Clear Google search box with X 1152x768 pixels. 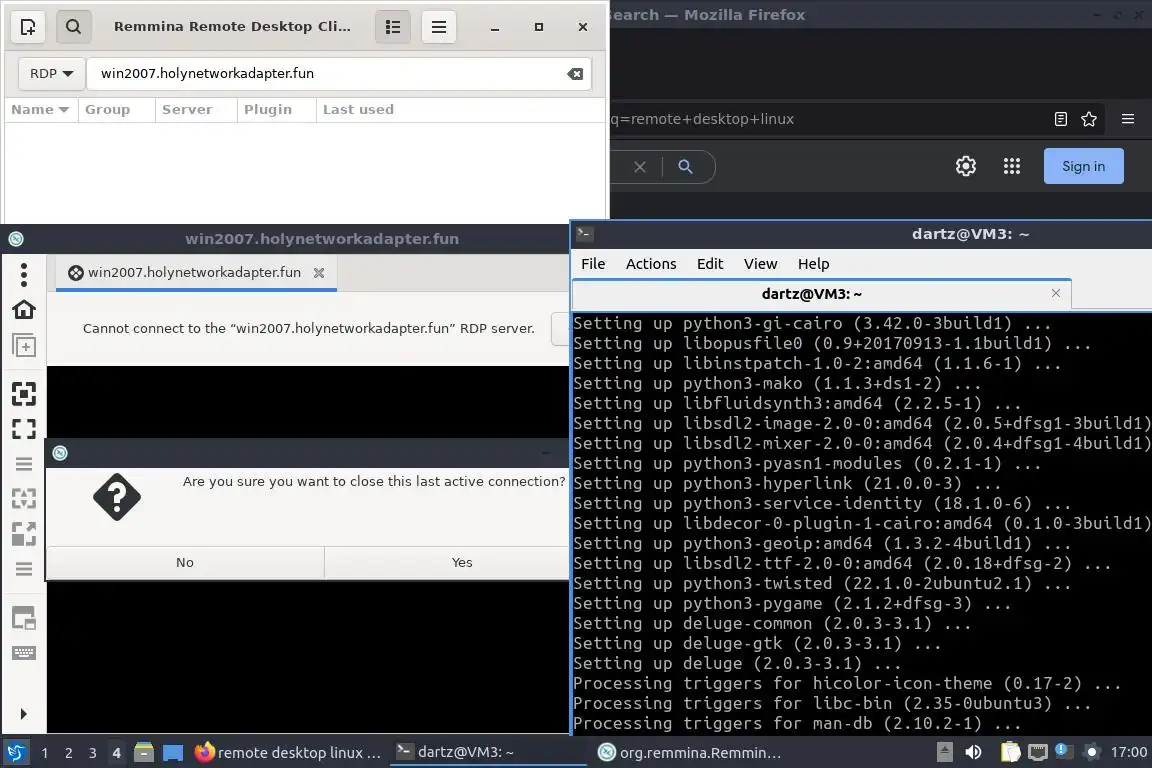(640, 167)
